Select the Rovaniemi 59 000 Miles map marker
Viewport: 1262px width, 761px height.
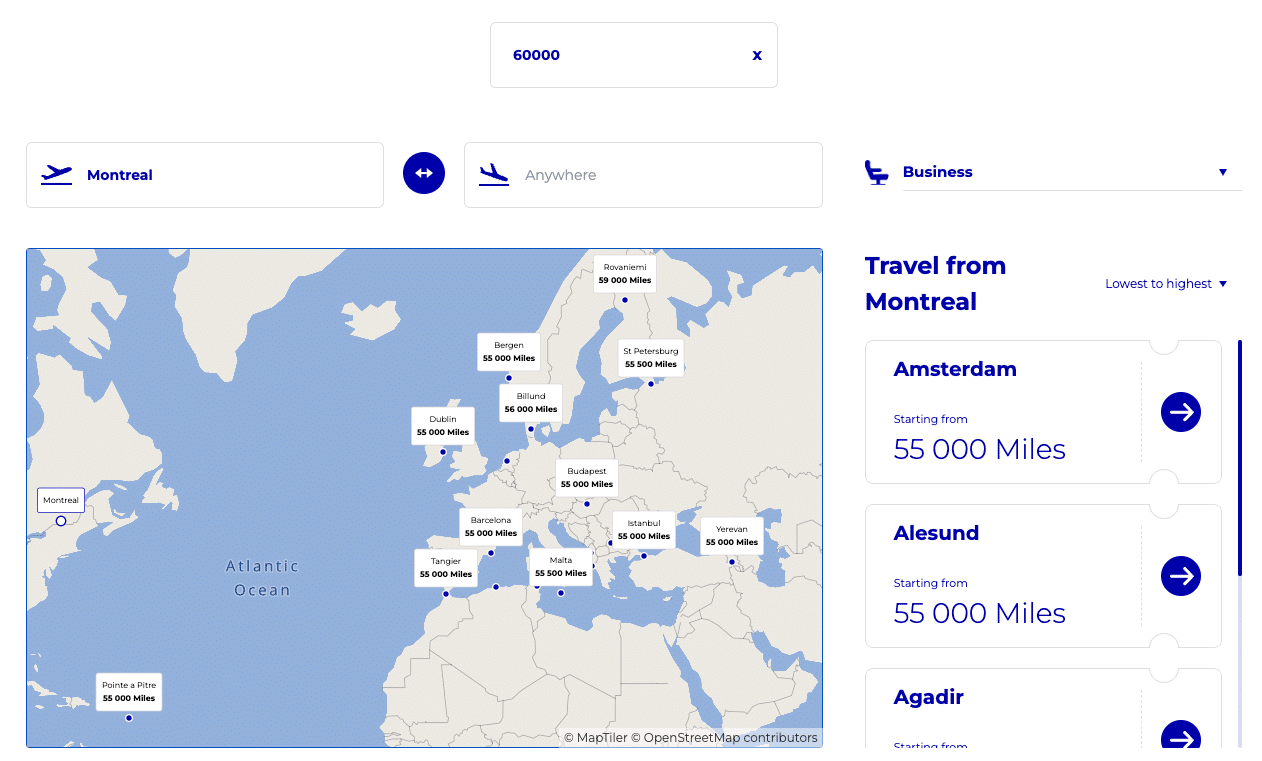coord(625,274)
